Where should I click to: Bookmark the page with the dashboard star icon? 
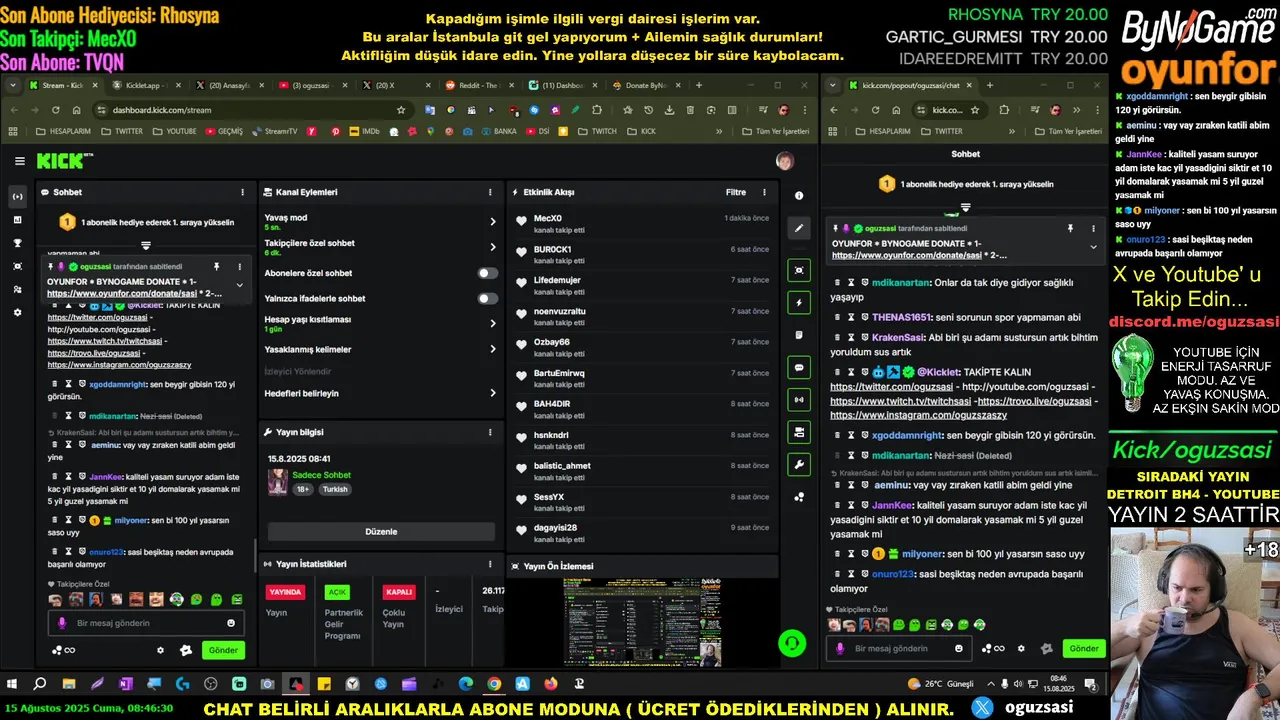pos(401,110)
